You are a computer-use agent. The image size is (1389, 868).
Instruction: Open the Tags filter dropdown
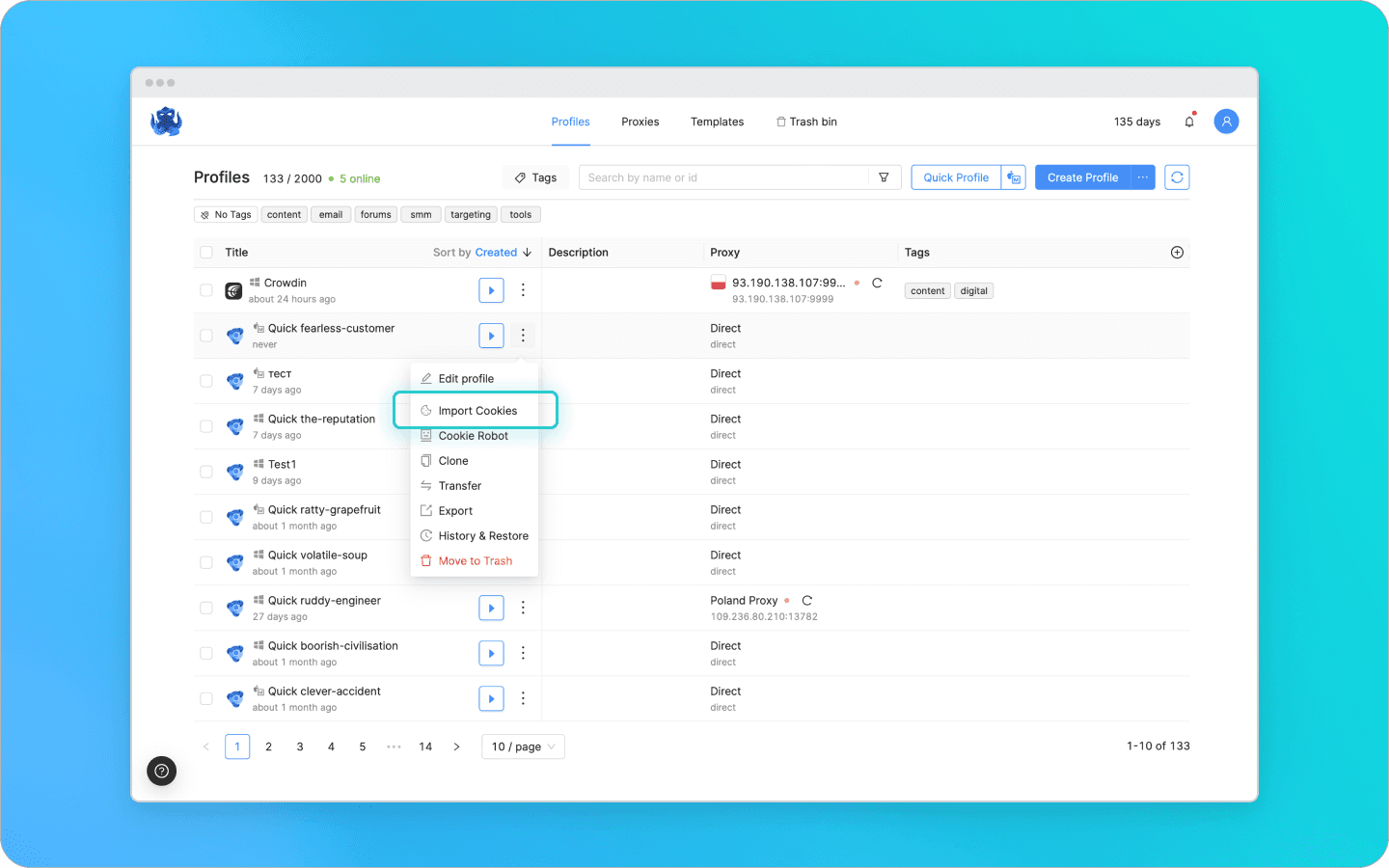pyautogui.click(x=535, y=177)
